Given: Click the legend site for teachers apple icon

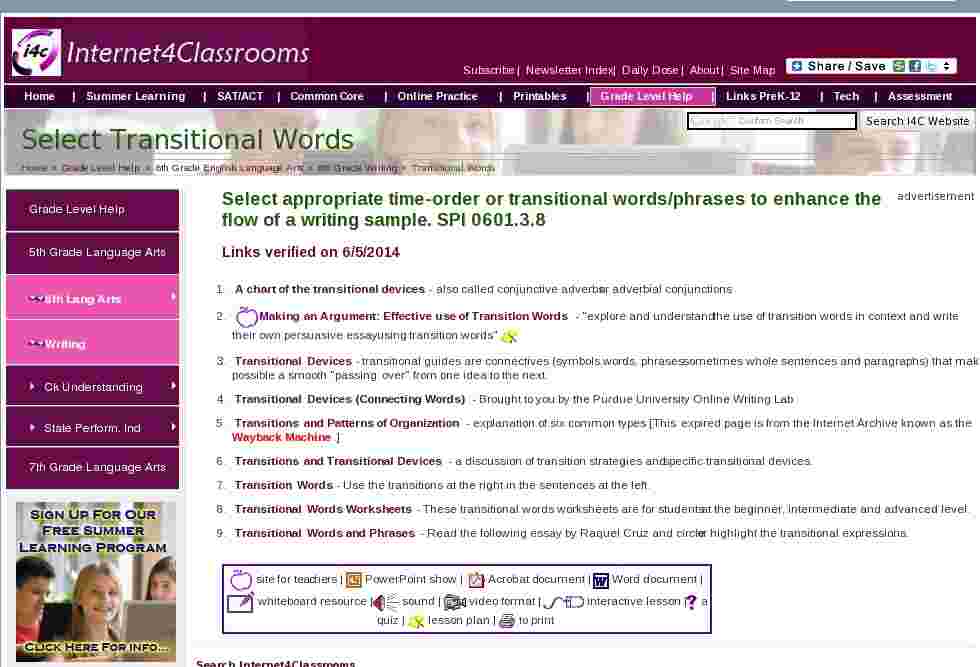Looking at the screenshot, I should click(241, 580).
